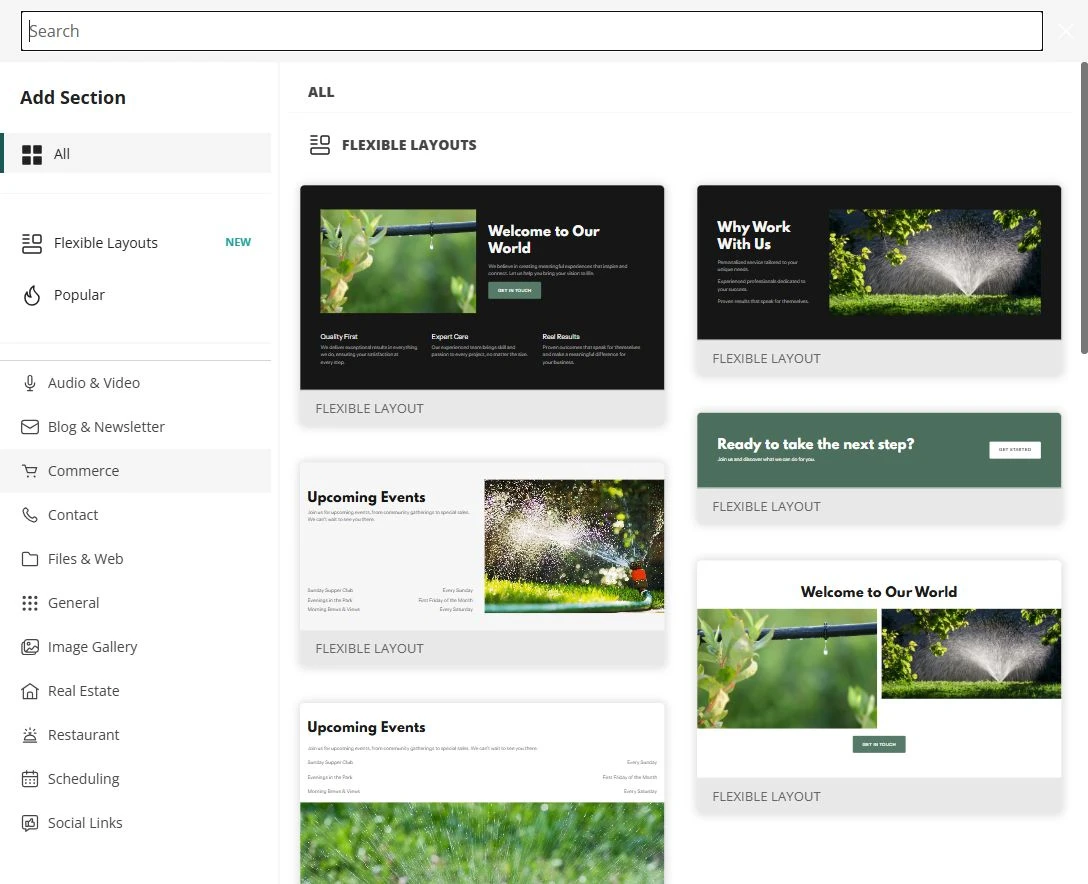Click the NEW badge next to Flexible Layouts
Screen dimensions: 1088x884
pos(238,242)
